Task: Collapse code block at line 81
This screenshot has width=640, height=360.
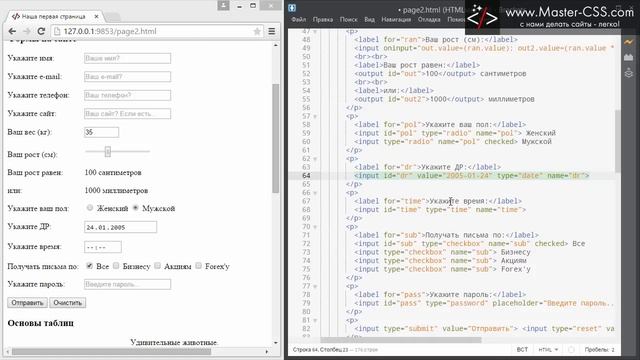Action: click(x=315, y=320)
